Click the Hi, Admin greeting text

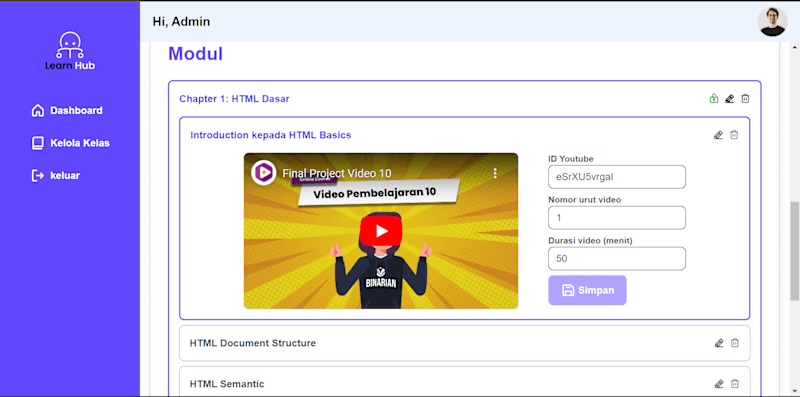coord(181,21)
